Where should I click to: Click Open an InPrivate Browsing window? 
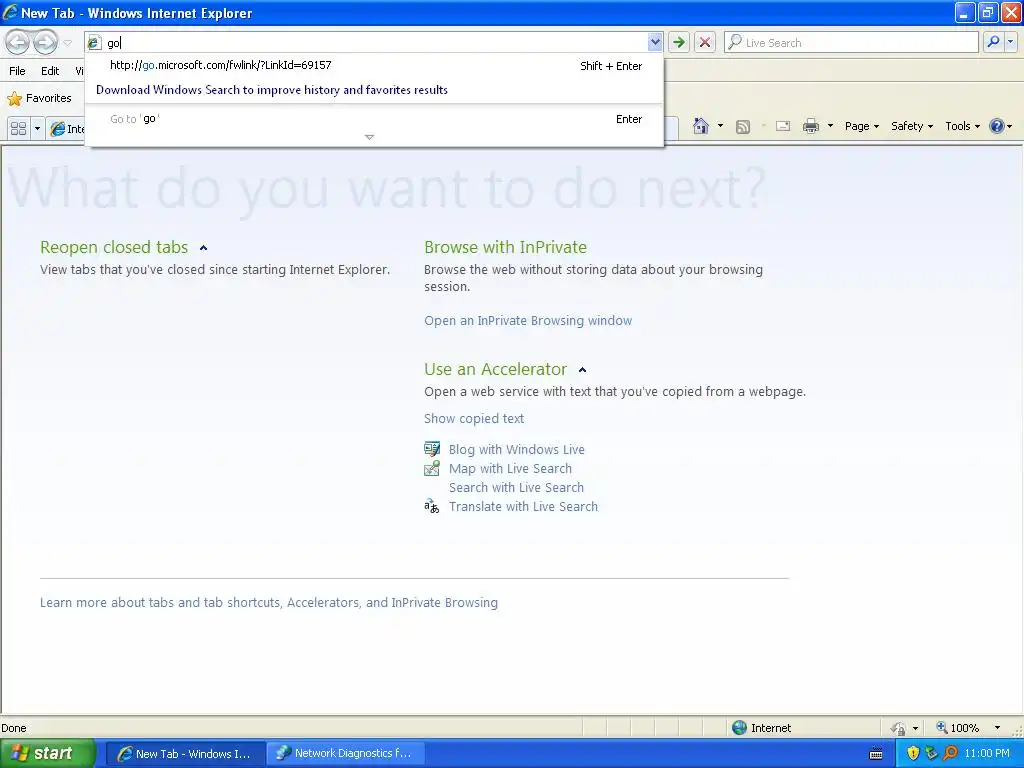pyautogui.click(x=528, y=321)
